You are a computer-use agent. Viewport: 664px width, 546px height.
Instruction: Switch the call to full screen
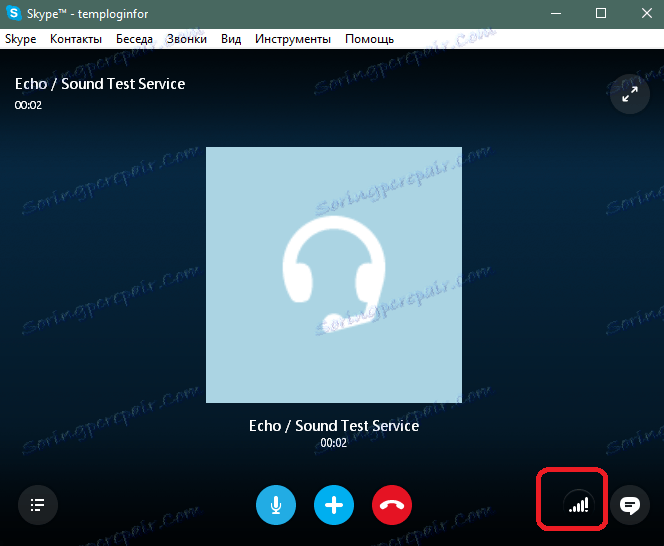630,94
